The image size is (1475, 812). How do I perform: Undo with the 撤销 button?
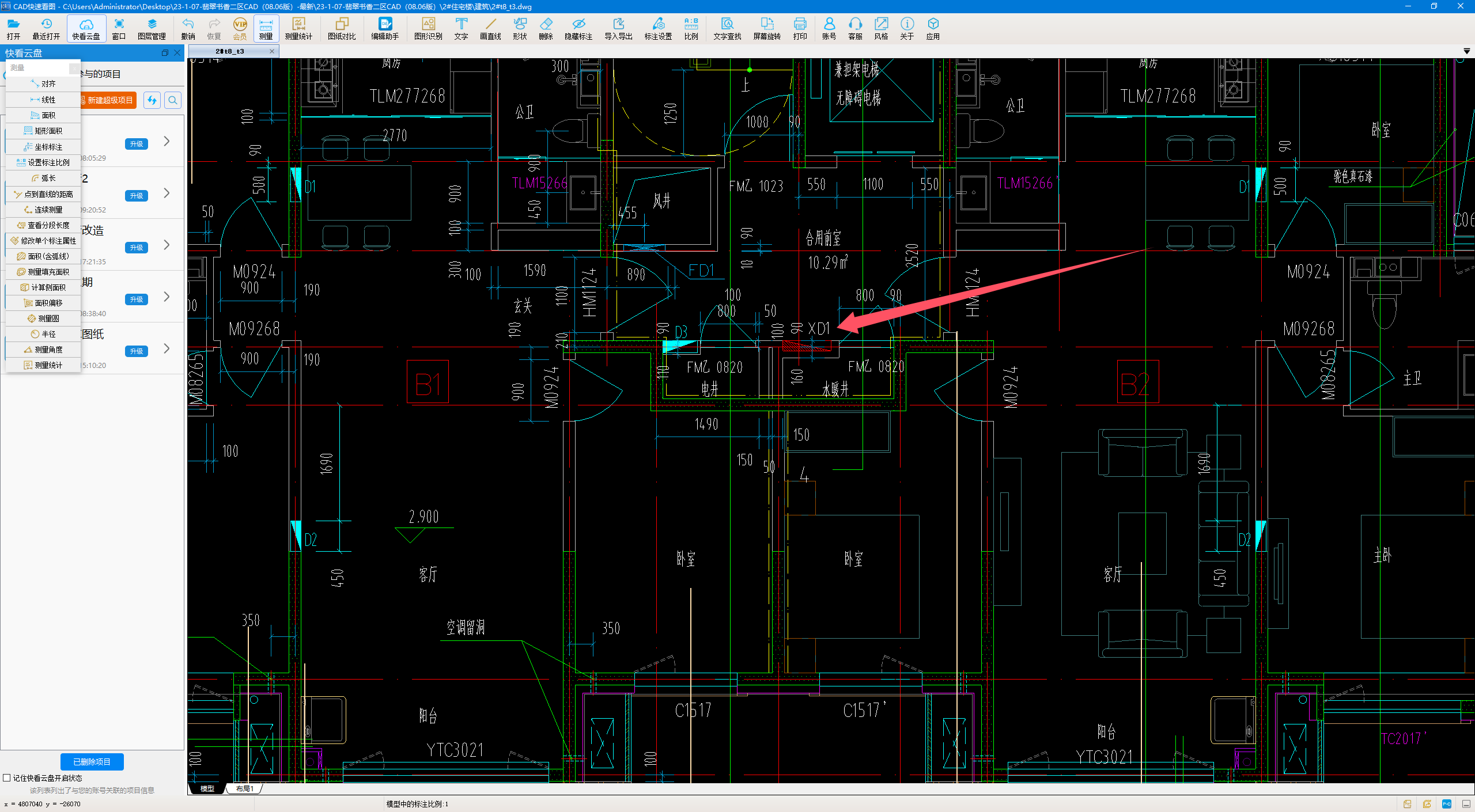click(188, 28)
